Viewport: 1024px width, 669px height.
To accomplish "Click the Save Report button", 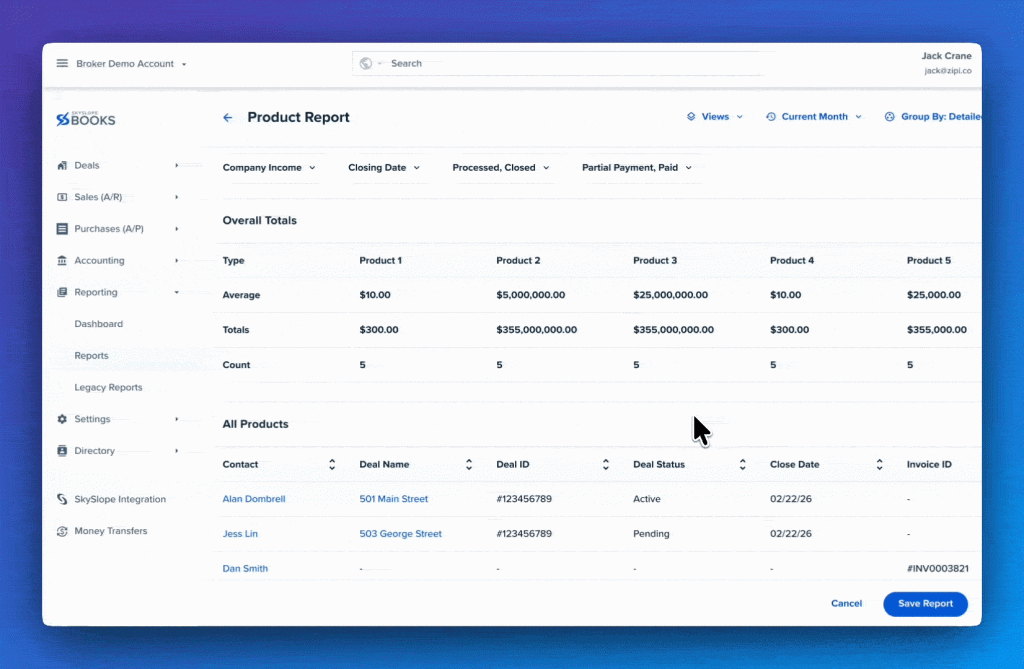I will 925,604.
